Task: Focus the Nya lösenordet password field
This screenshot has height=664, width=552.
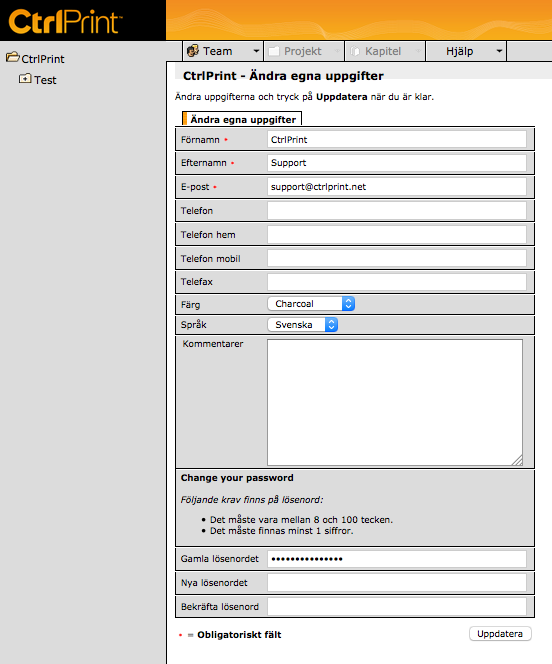Action: point(397,583)
